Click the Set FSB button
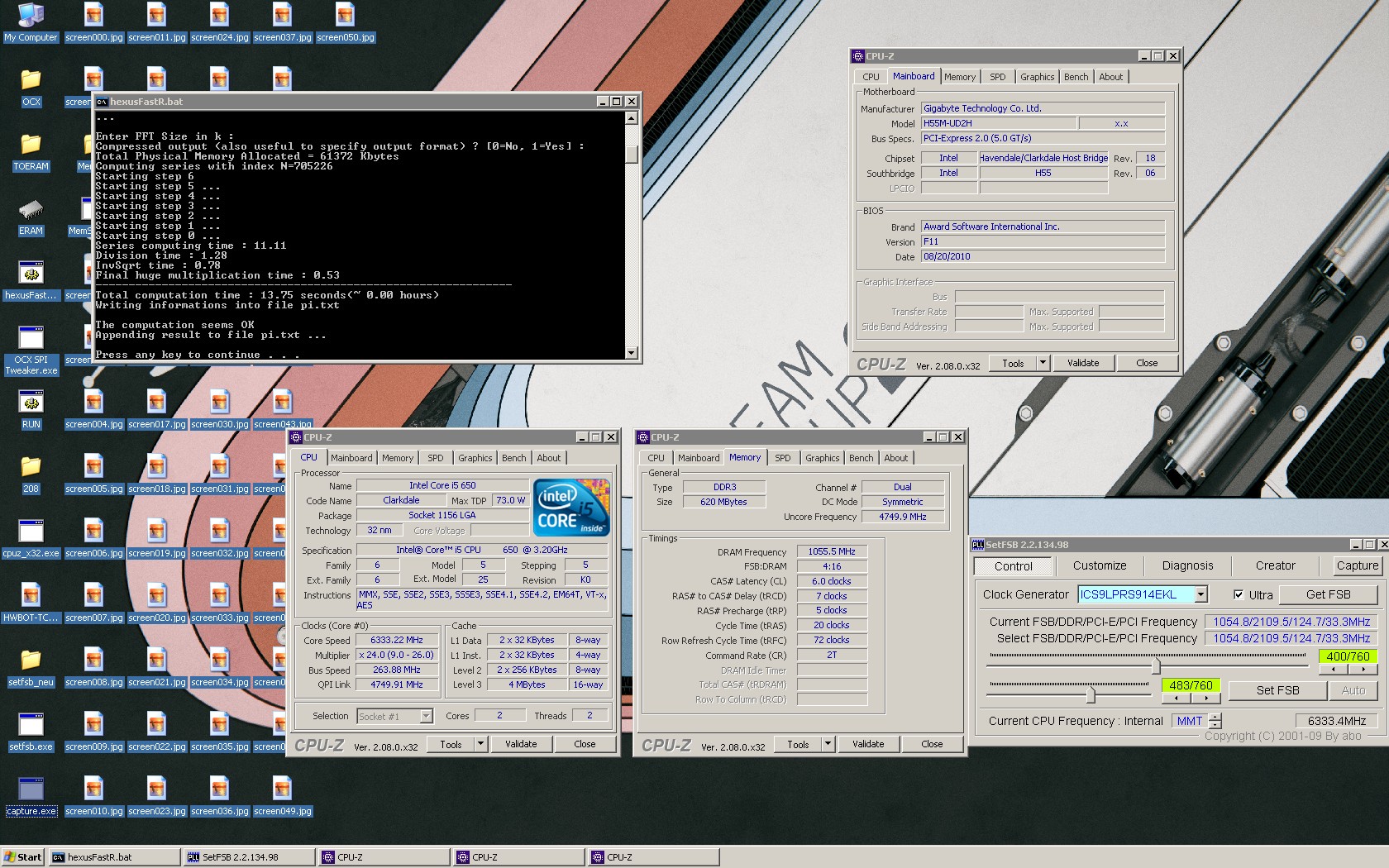The width and height of the screenshot is (1389, 868). point(1277,690)
